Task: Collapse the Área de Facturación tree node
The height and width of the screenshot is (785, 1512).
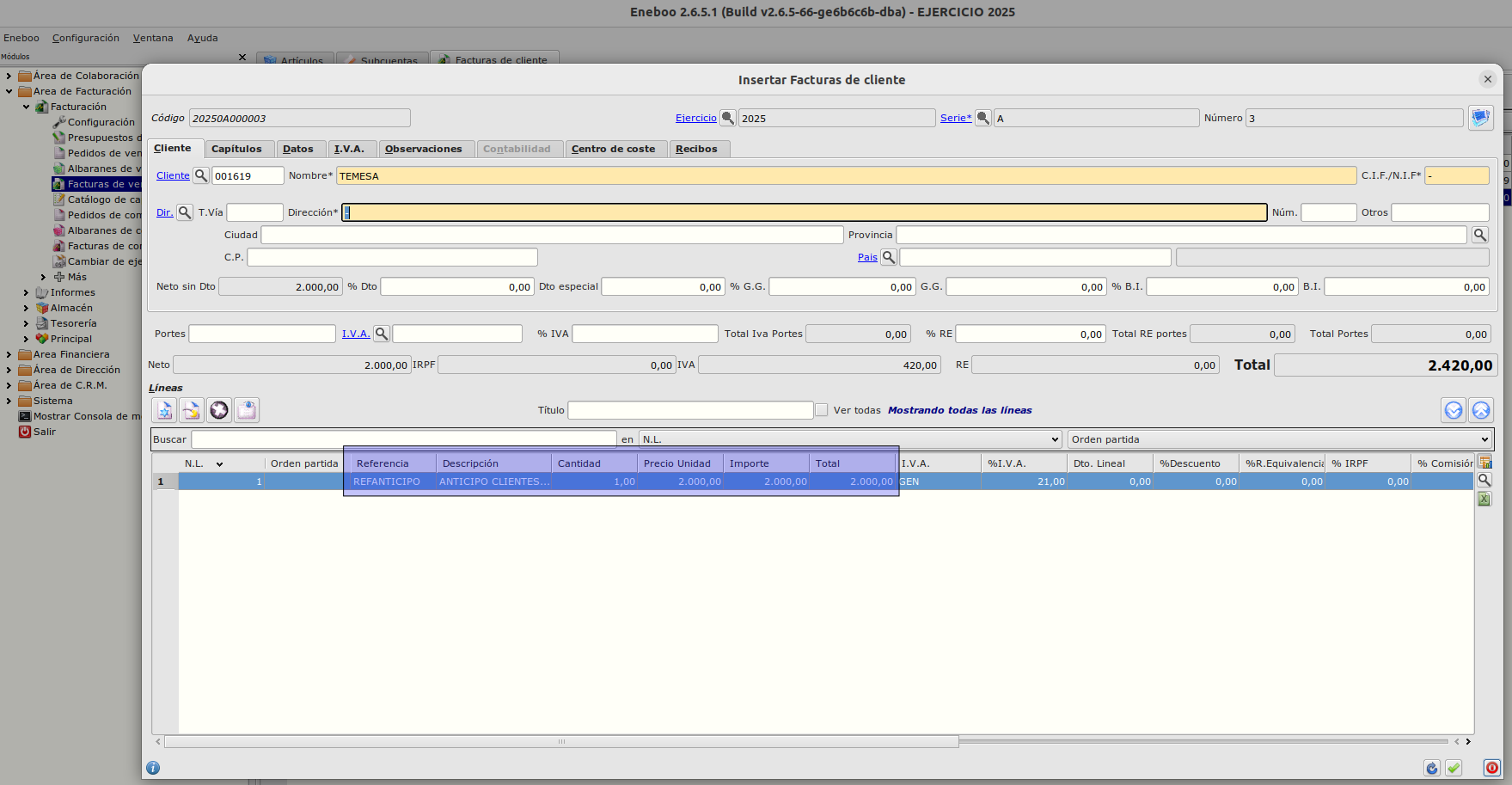Action: (x=9, y=91)
